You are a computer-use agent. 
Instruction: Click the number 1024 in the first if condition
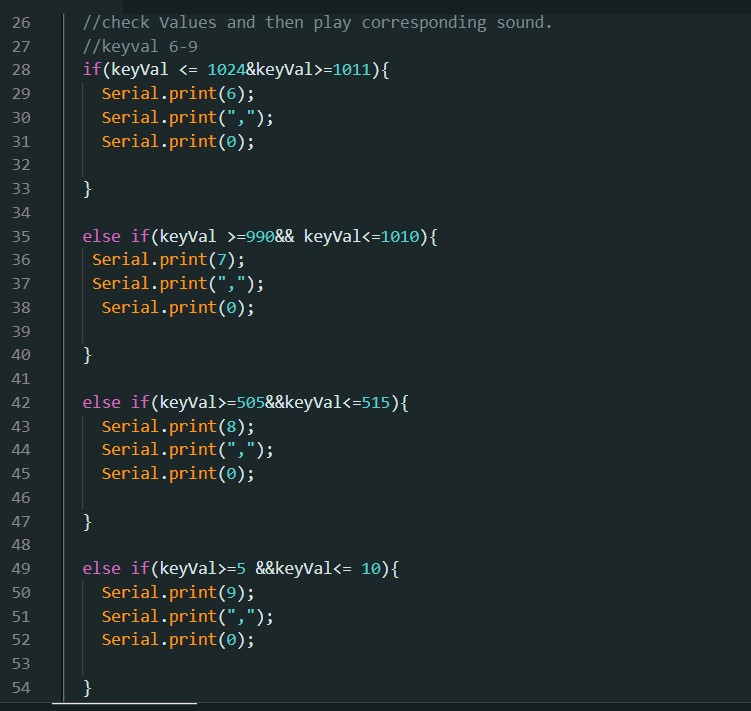(227, 70)
